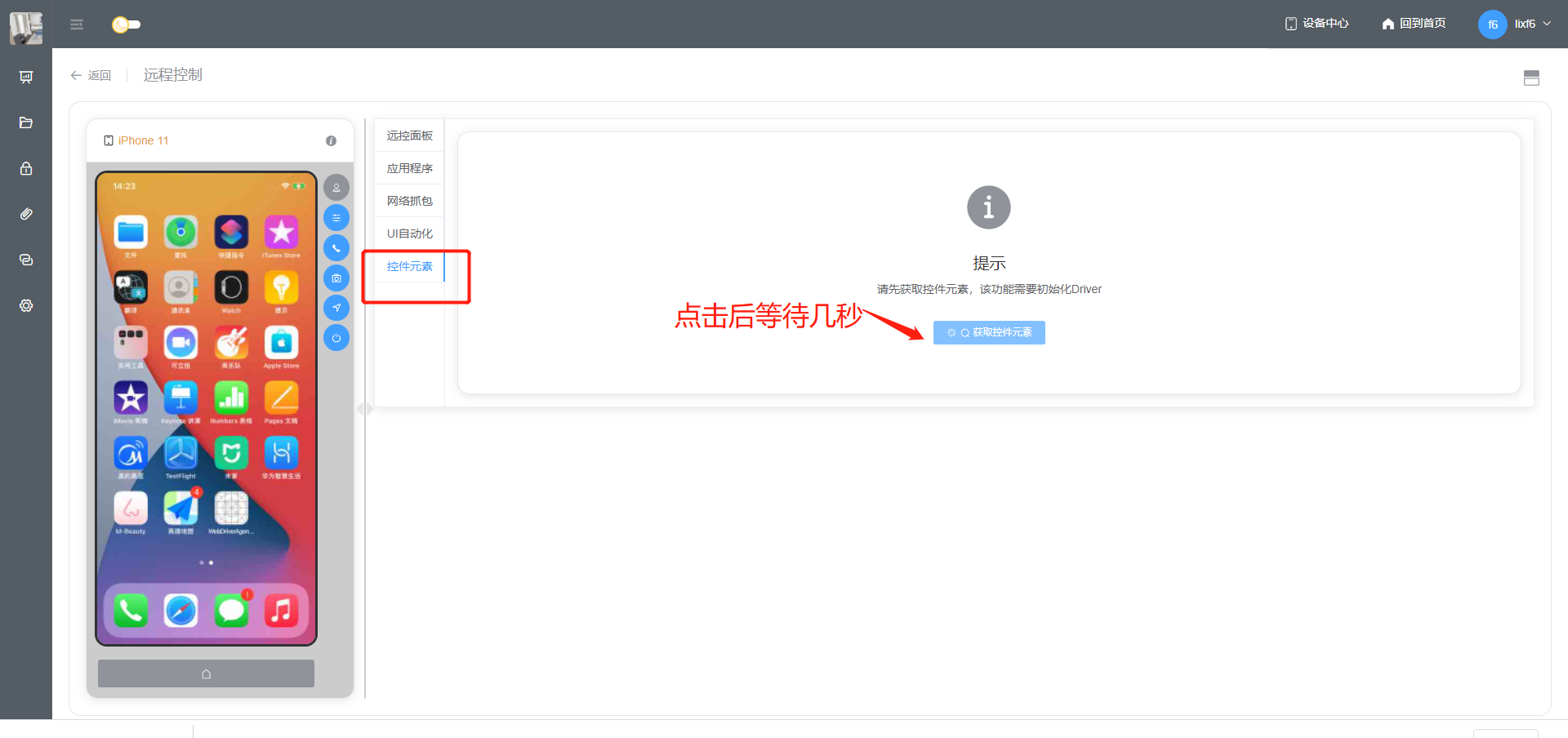The image size is (1568, 738).
Task: Tap the home screen page indicator dots
Action: 206,562
